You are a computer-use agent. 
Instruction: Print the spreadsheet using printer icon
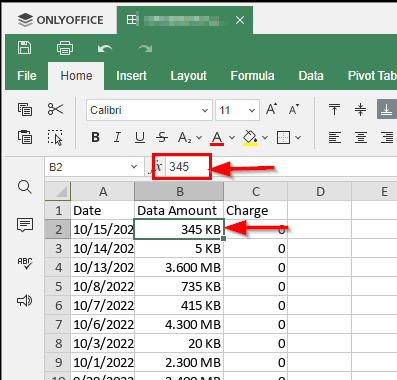coord(65,48)
